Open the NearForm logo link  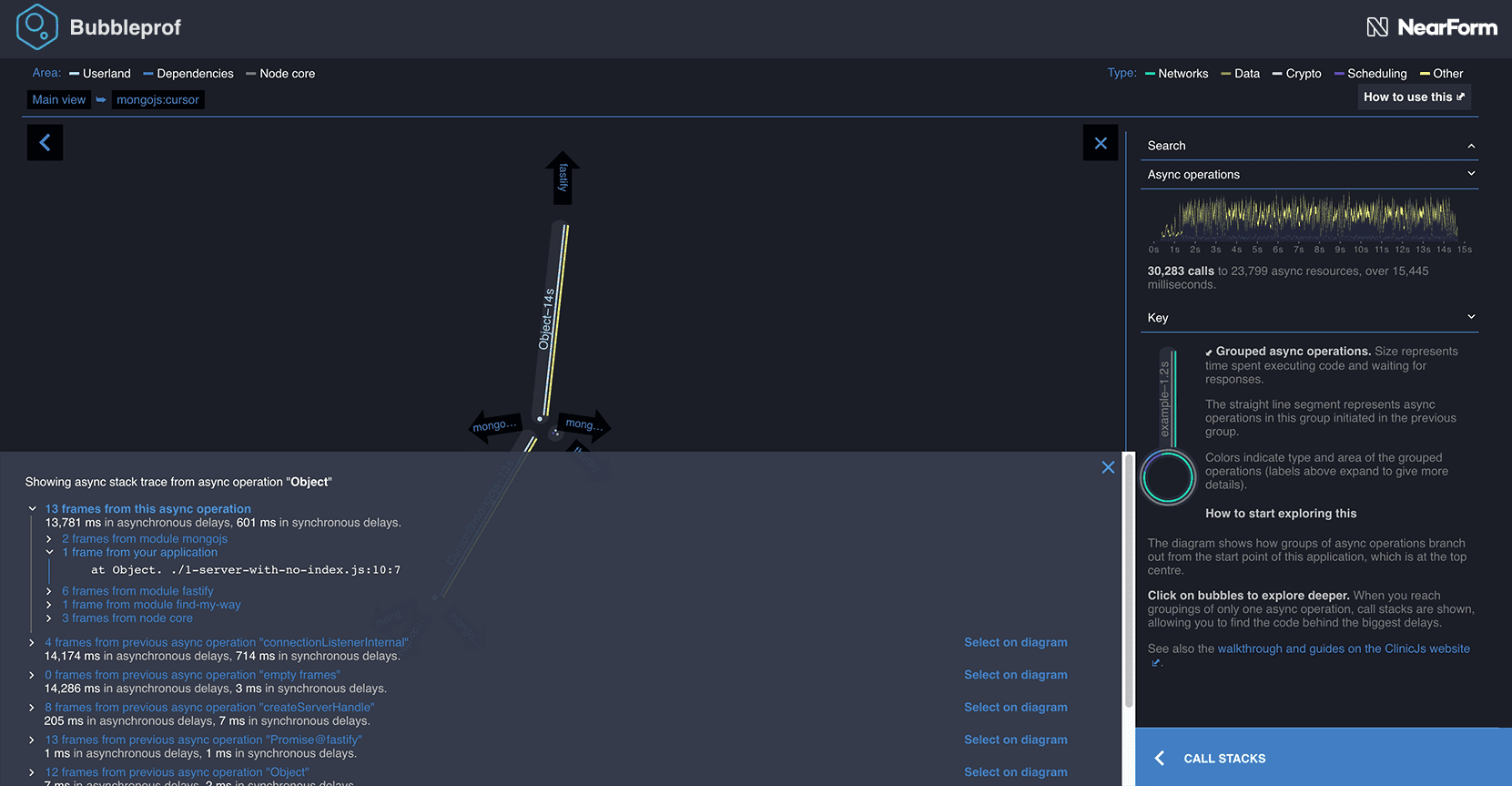[1431, 27]
